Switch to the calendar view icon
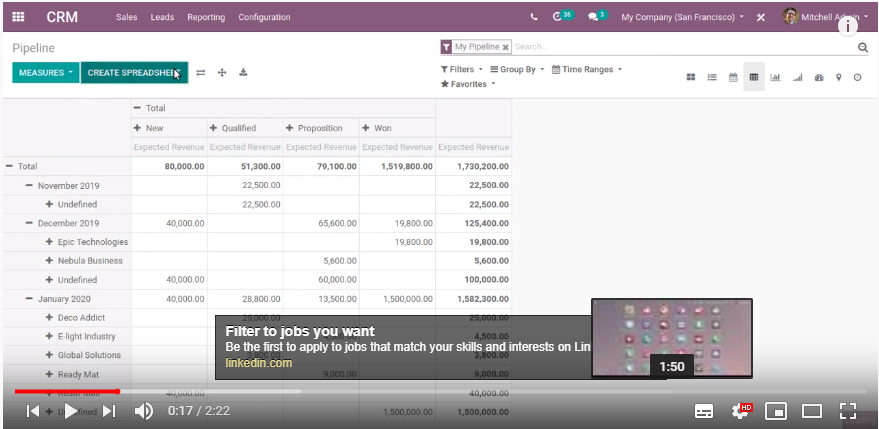The height and width of the screenshot is (429, 879). tap(733, 77)
